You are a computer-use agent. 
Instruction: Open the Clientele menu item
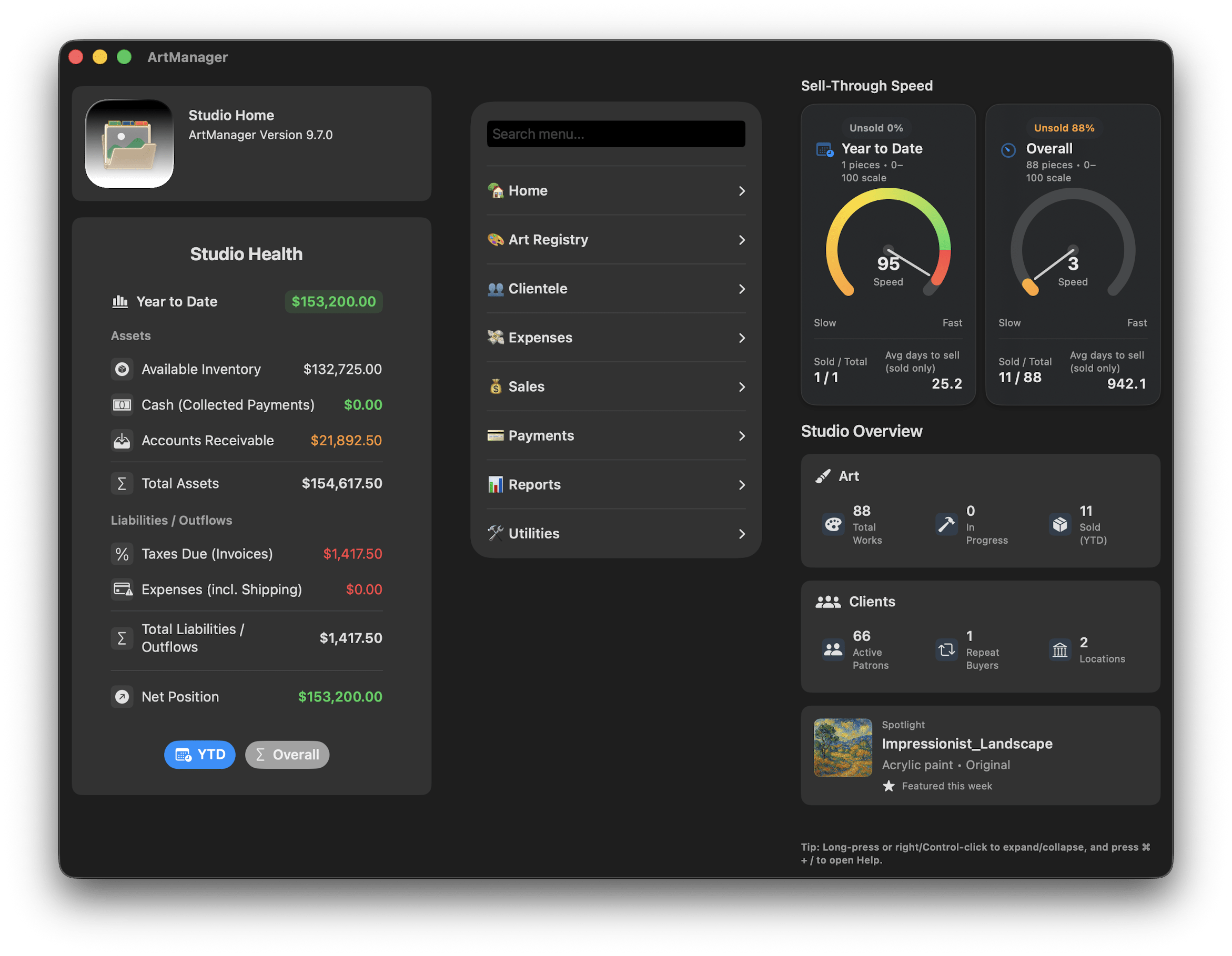click(537, 289)
